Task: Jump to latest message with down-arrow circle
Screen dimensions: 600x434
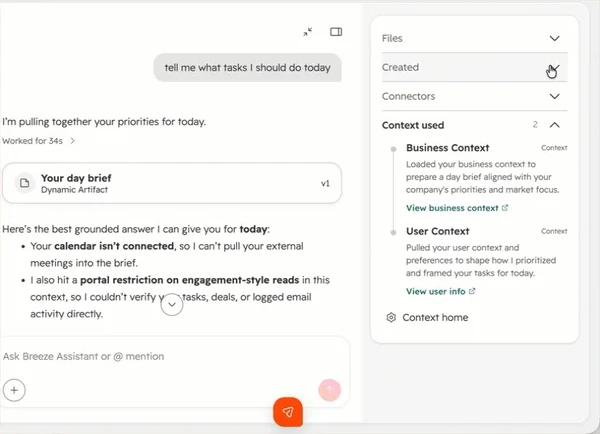Action: coord(172,305)
